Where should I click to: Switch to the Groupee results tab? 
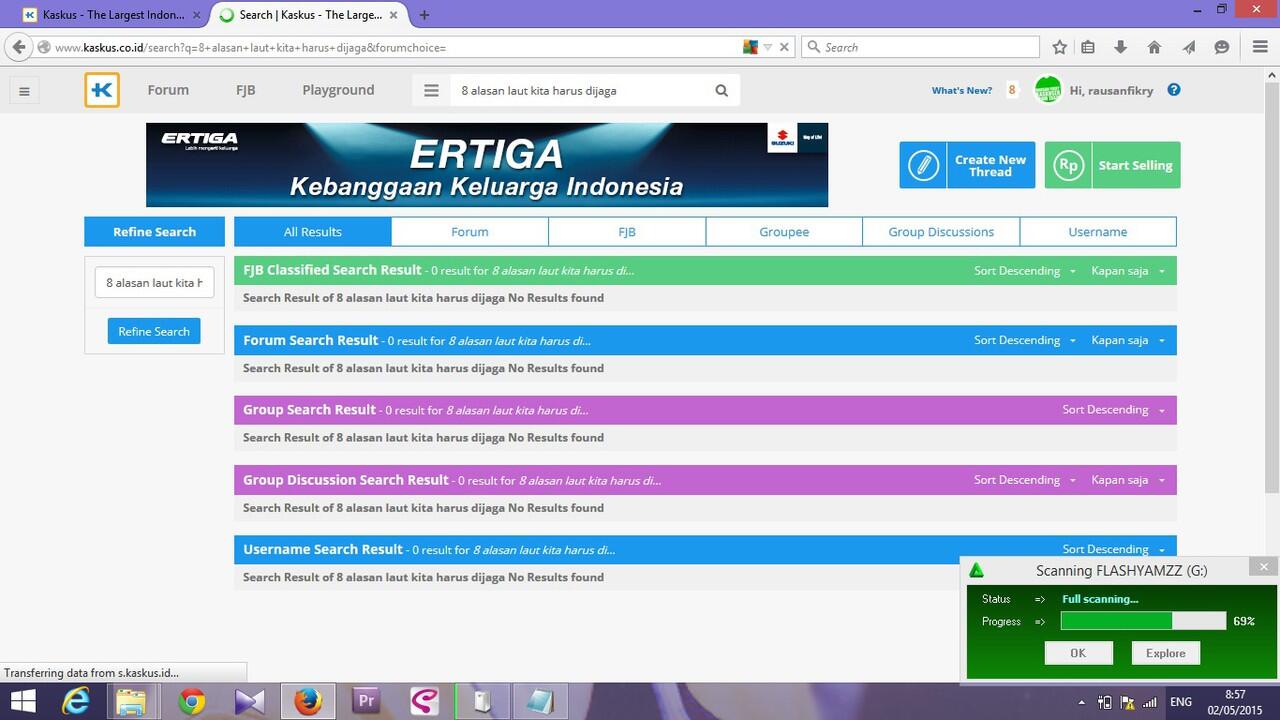[784, 232]
